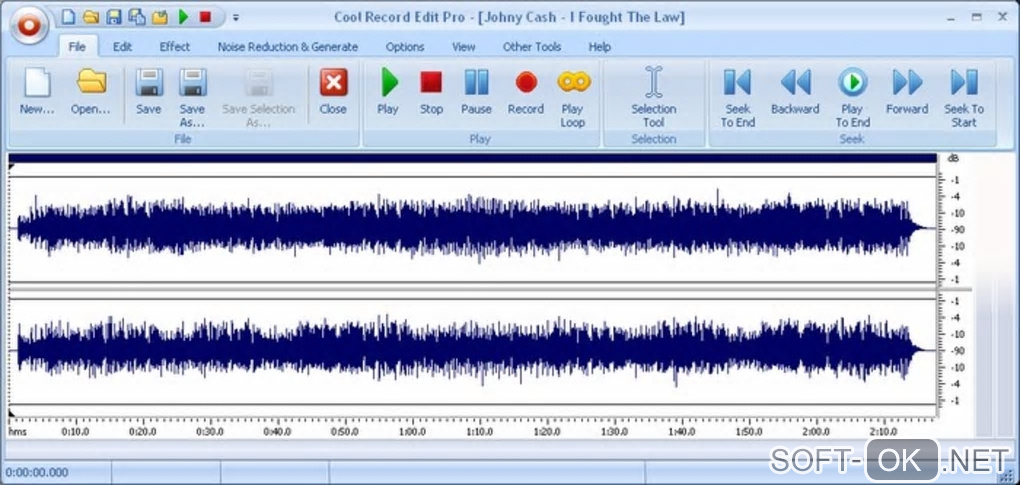The width and height of the screenshot is (1020, 485).
Task: Click the Backward seek button
Action: tap(795, 92)
